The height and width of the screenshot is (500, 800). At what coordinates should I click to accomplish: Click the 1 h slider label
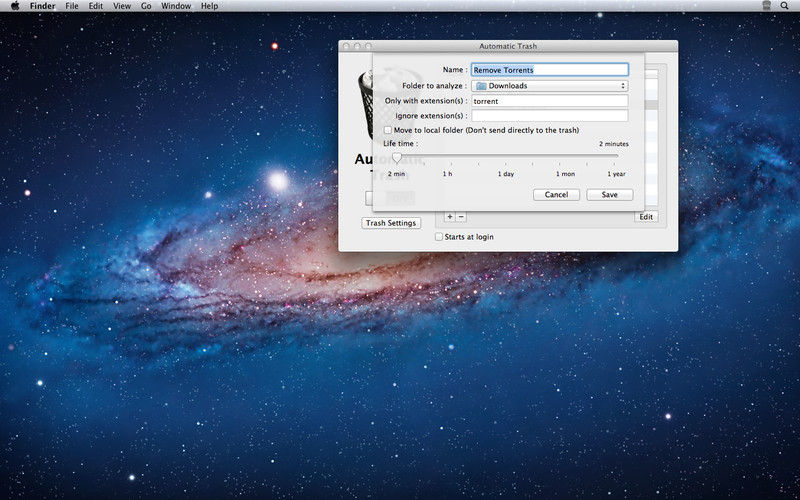[x=447, y=174]
